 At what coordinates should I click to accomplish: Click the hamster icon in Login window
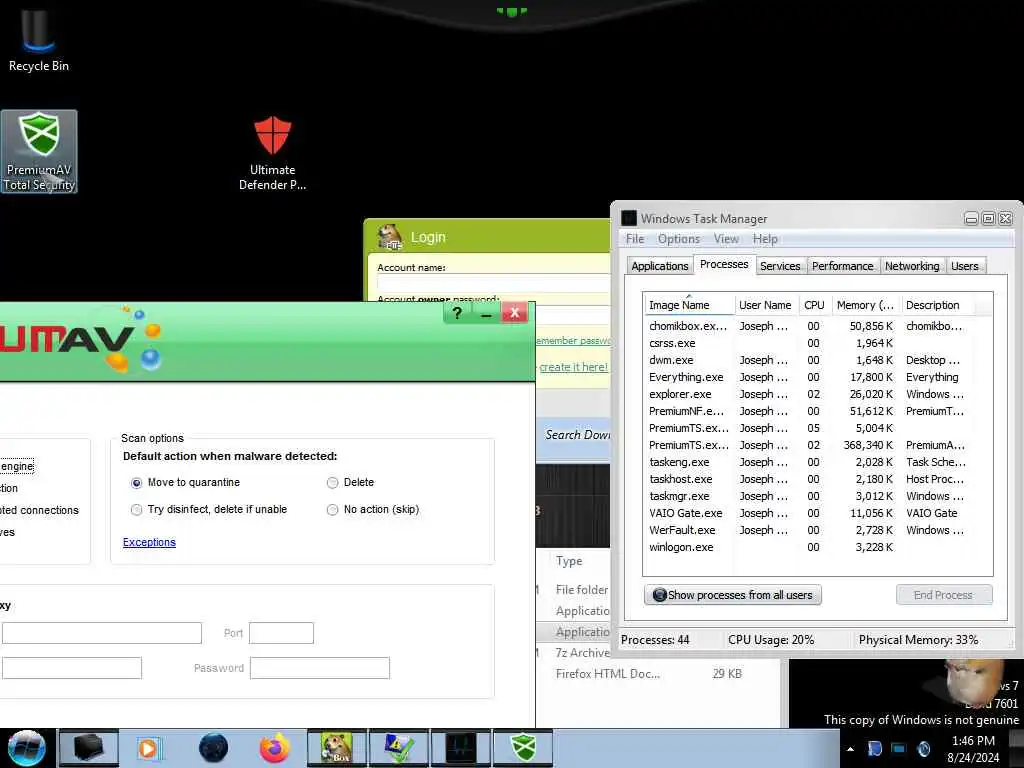click(x=390, y=237)
